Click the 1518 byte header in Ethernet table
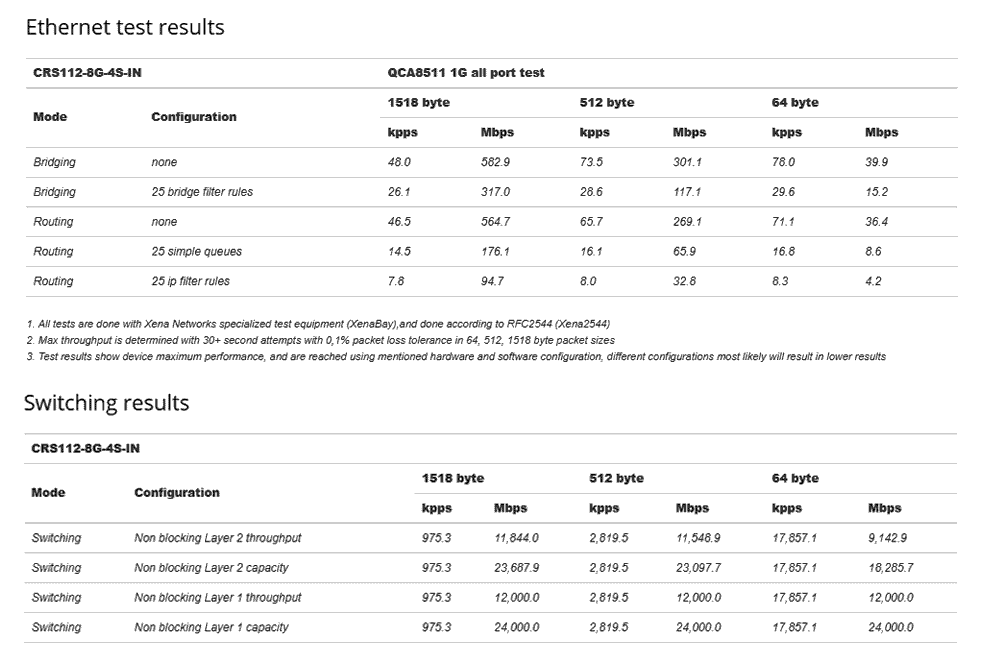This screenshot has width=1003, height=672. [418, 102]
